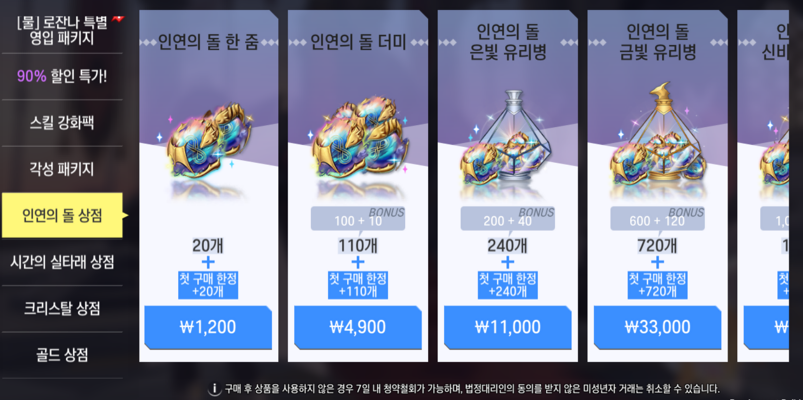Select the 90% 할인 특가! menu
The height and width of the screenshot is (400, 803).
[x=62, y=76]
